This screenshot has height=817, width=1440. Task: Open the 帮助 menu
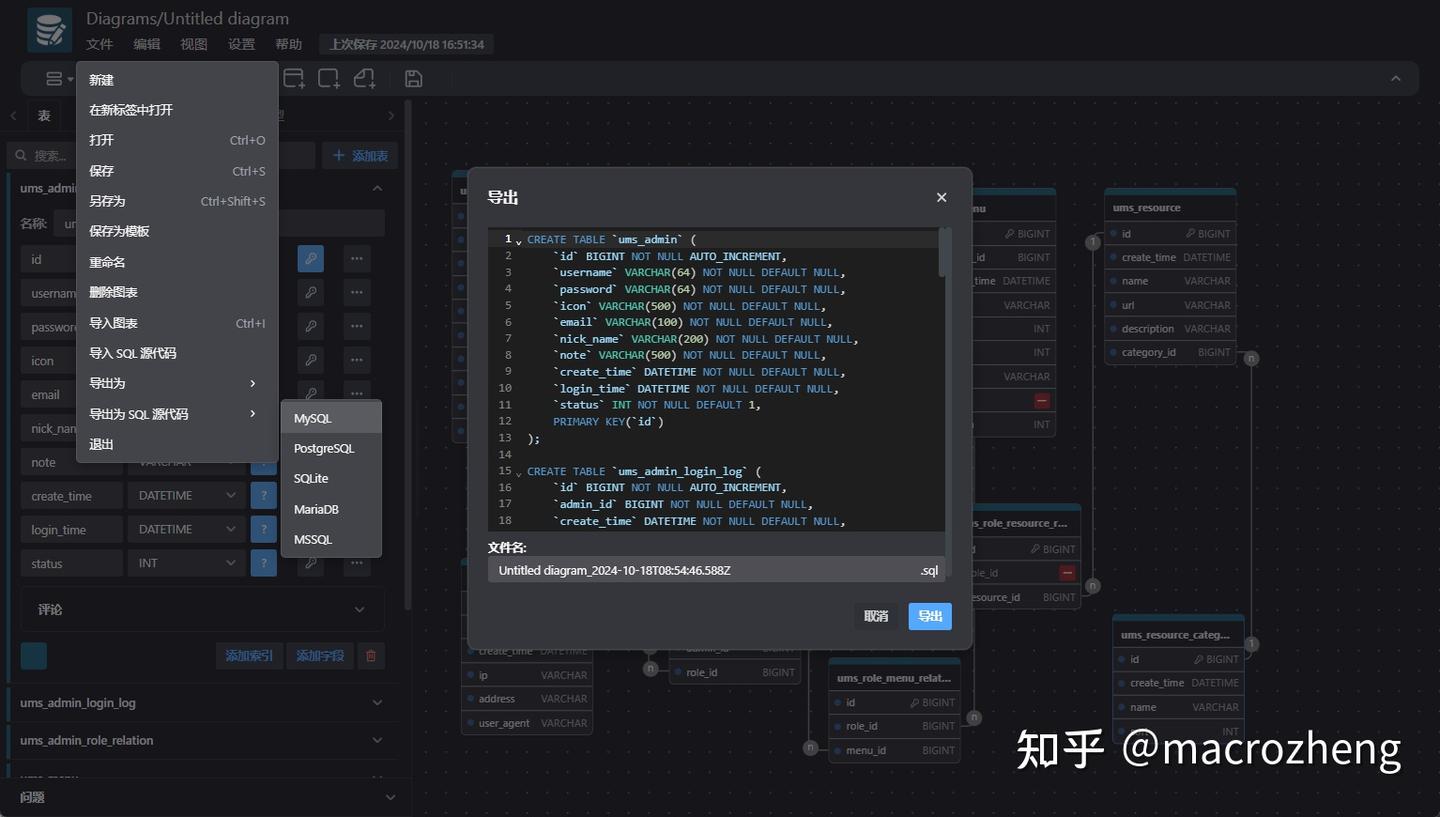(288, 44)
